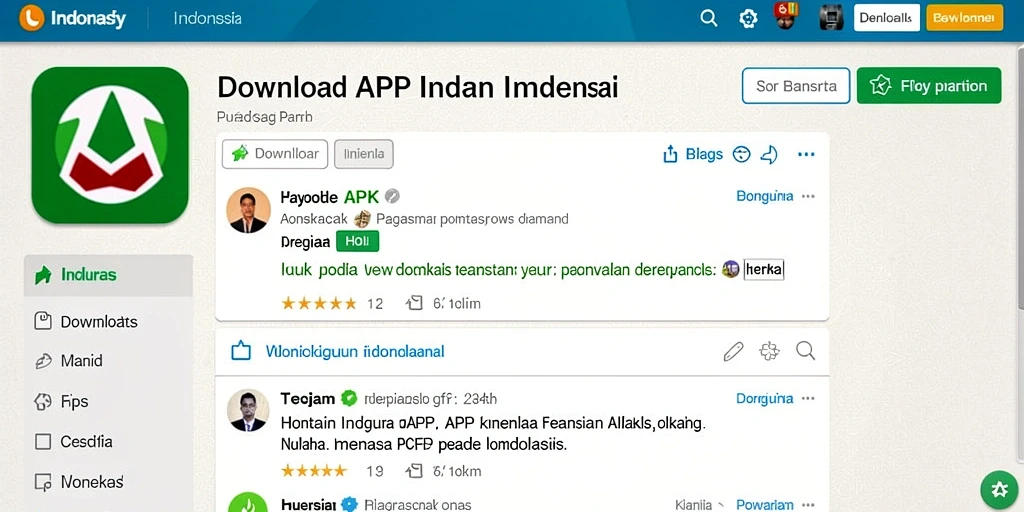Select Induras in the sidebar

[x=108, y=275]
